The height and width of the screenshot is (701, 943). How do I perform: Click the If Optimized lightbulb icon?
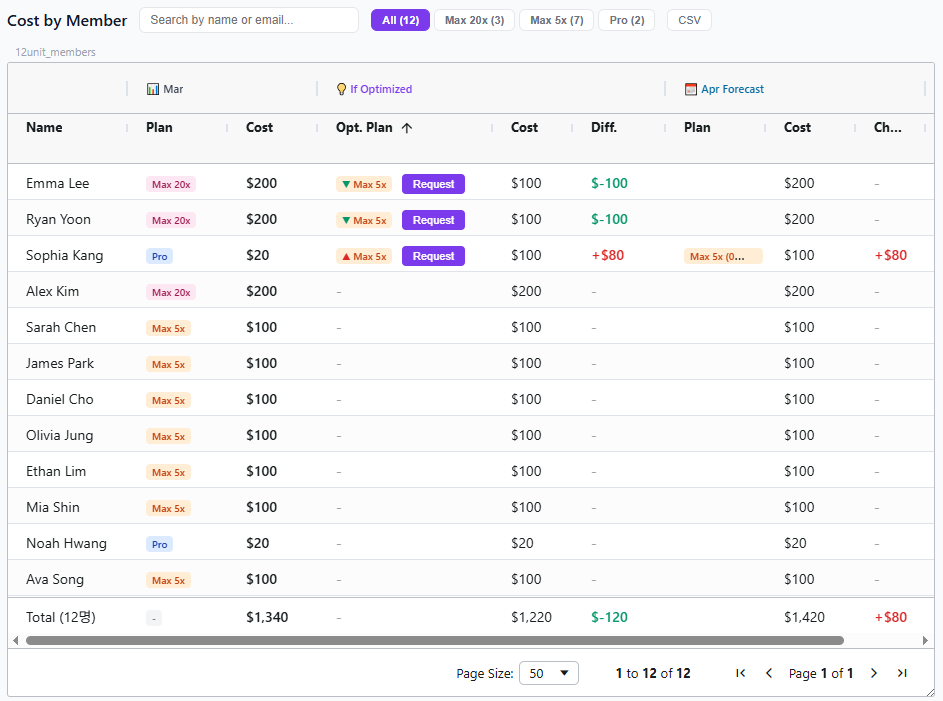[x=341, y=89]
